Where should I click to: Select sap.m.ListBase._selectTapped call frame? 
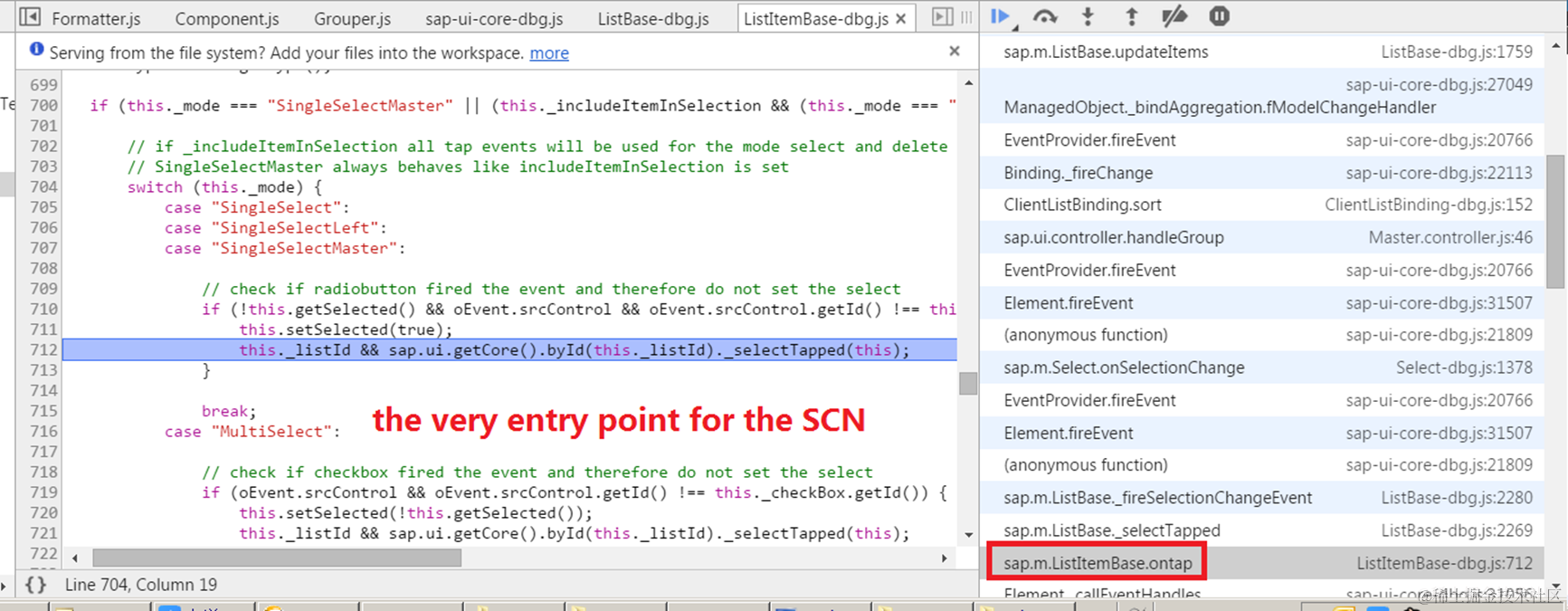[x=1262, y=530]
